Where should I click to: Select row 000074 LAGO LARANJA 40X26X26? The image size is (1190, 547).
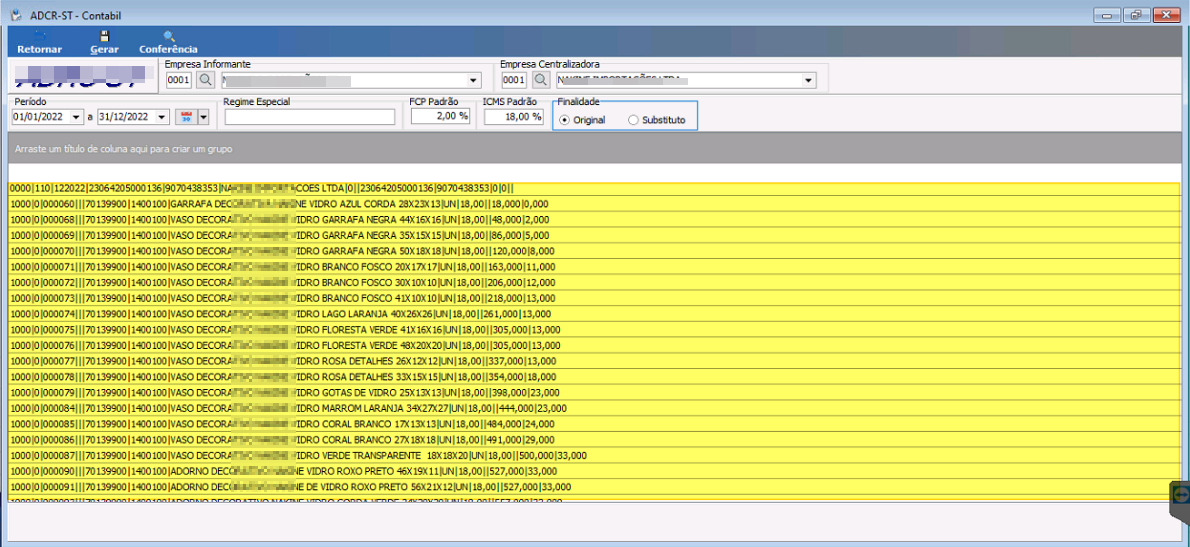point(593,314)
